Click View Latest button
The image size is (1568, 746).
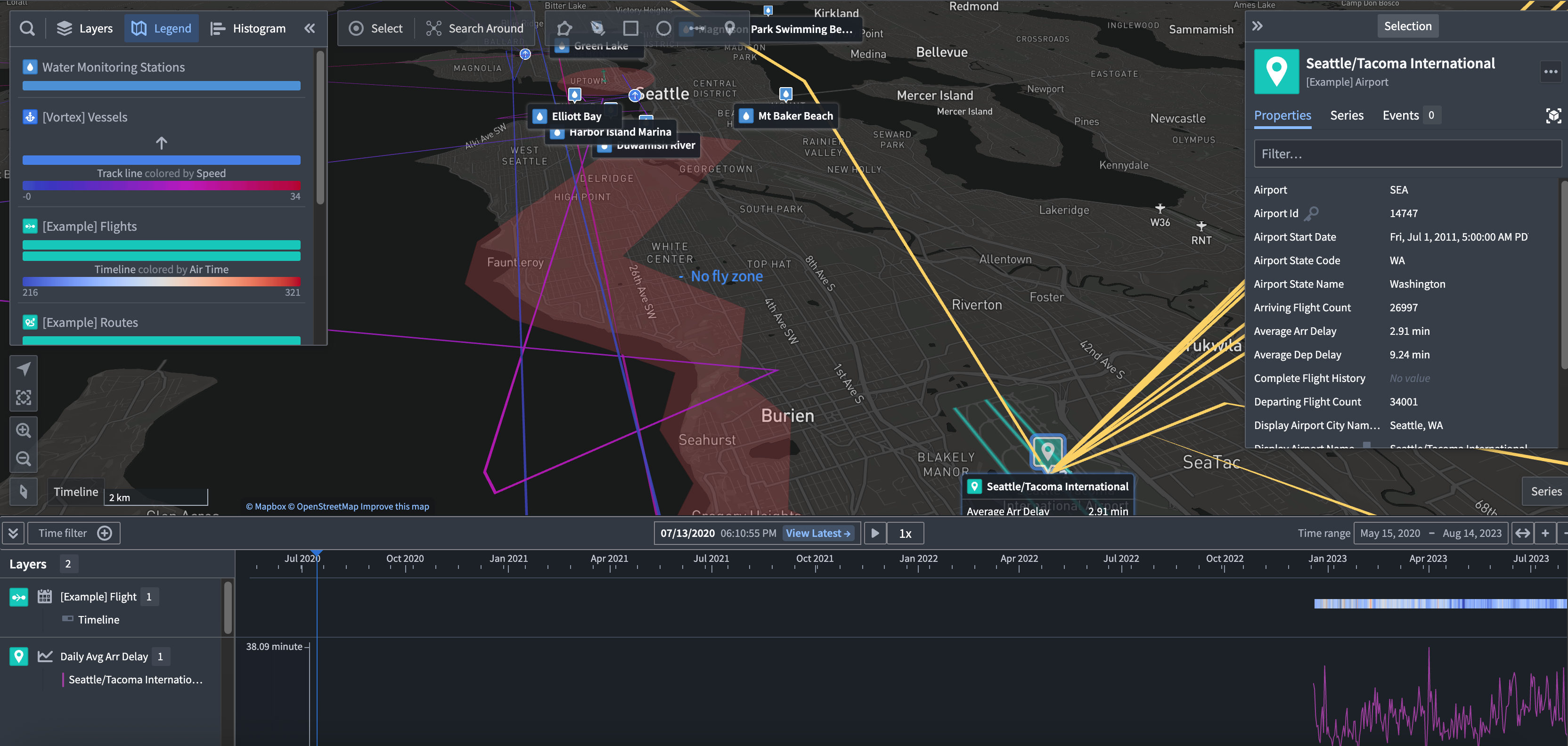[817, 534]
